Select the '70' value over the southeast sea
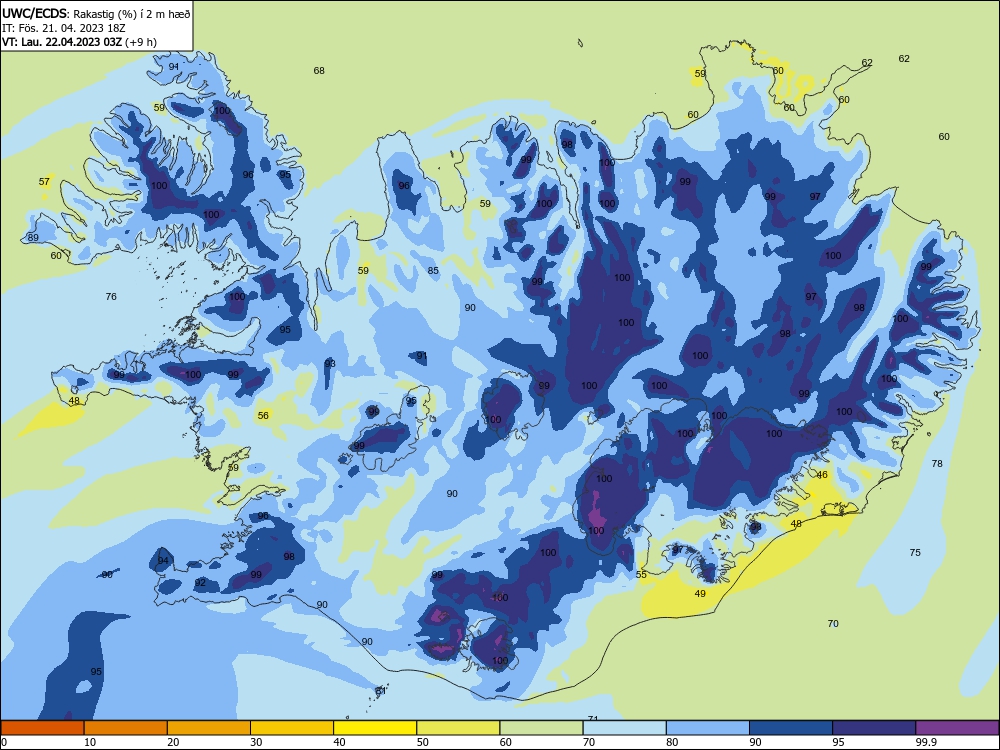The image size is (1000, 750). tap(833, 624)
